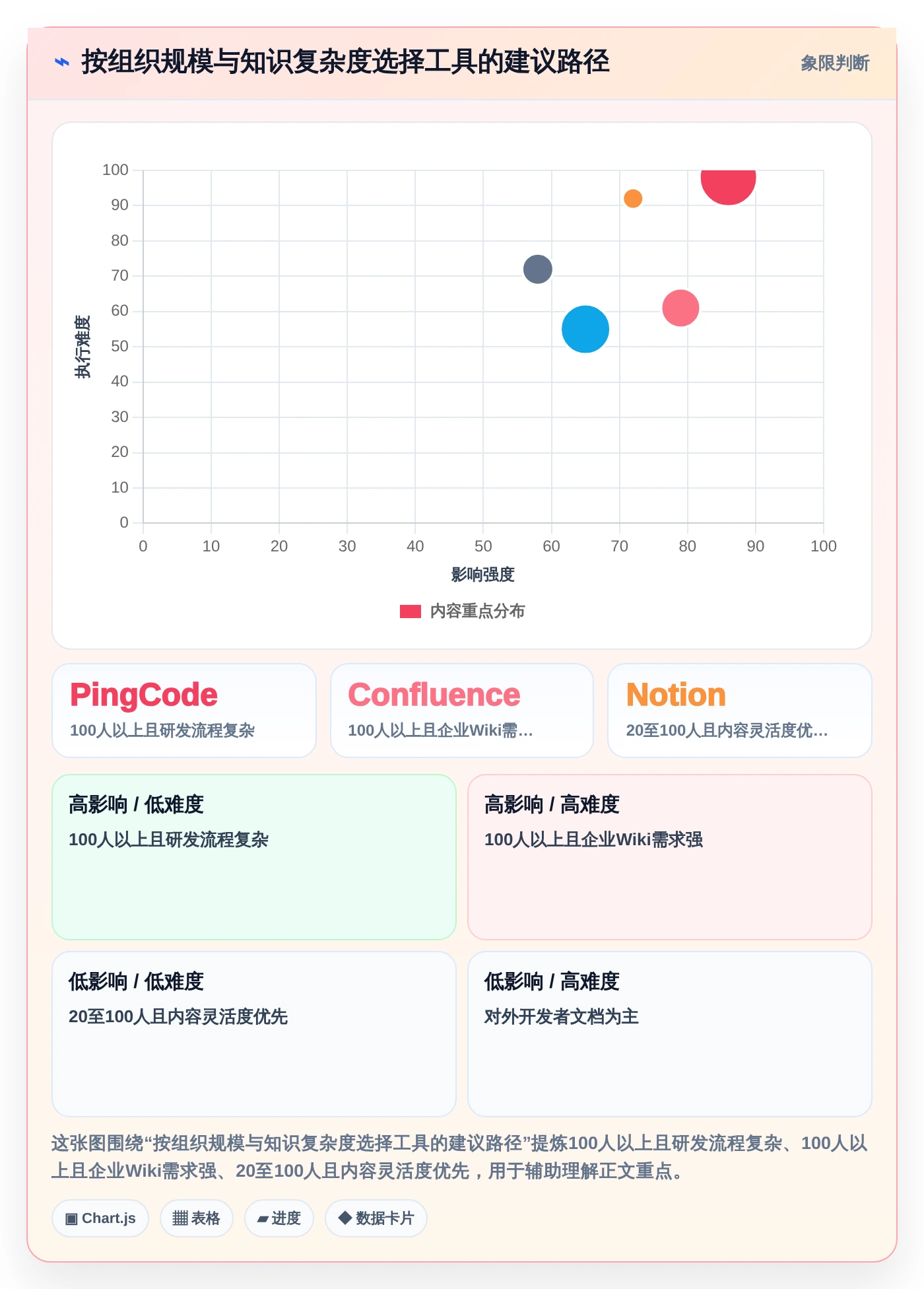Click the Chart.js tag chip
This screenshot has width=924, height=1289.
pyautogui.click(x=100, y=1218)
